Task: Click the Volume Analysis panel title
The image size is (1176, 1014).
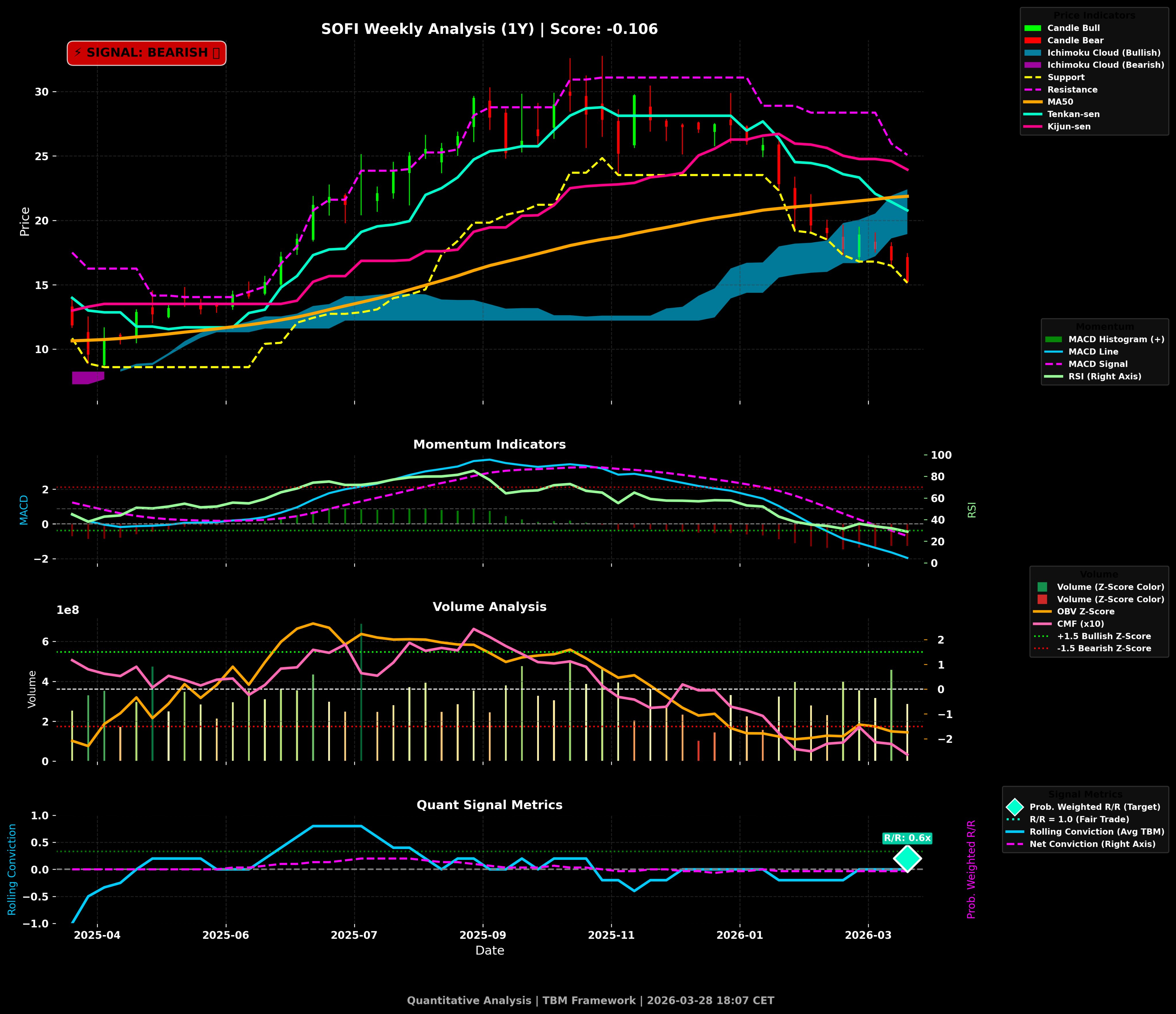Action: click(x=489, y=606)
